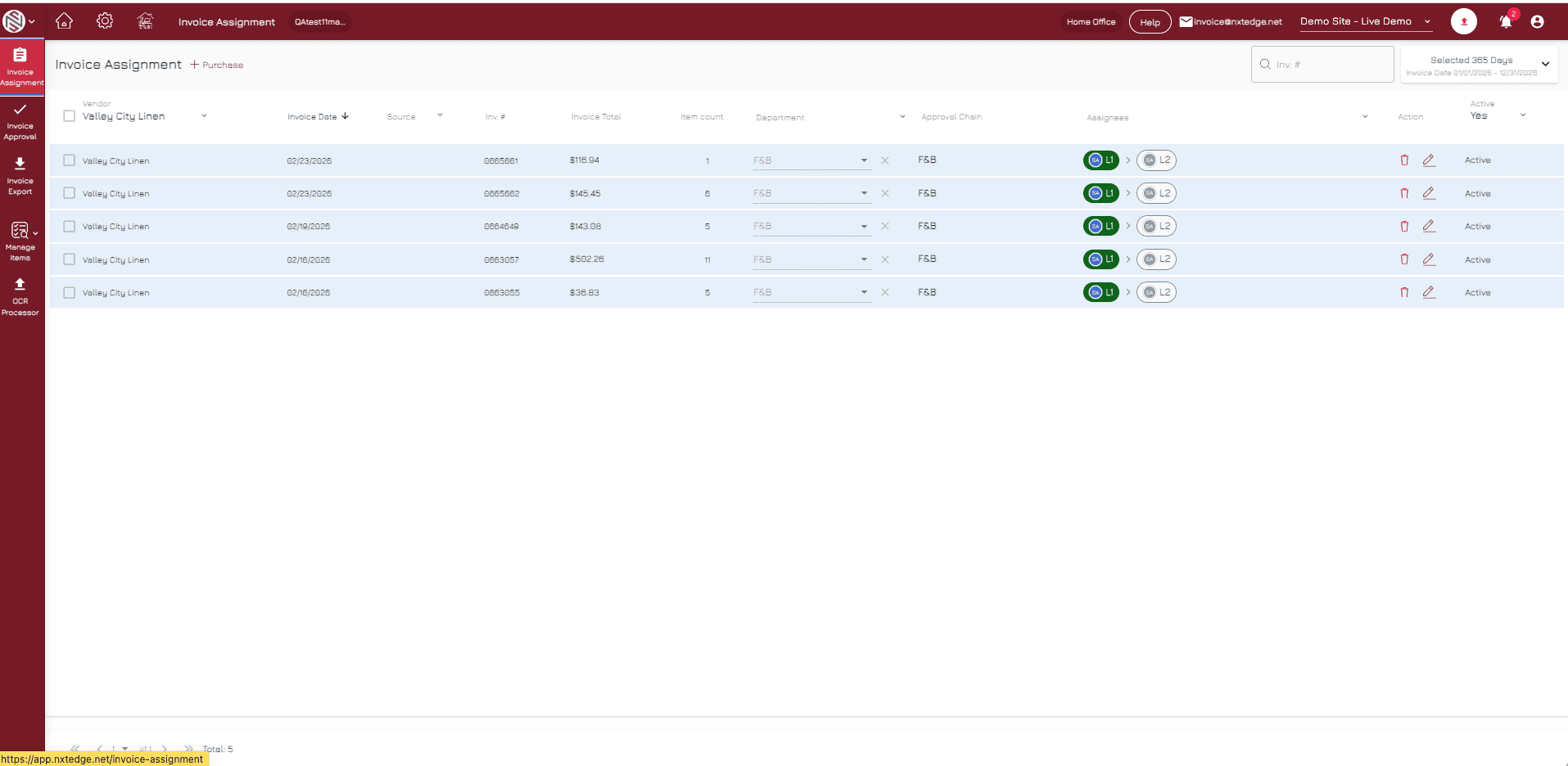
Task: Select checkbox for invoice 0665661 row
Action: pos(70,160)
